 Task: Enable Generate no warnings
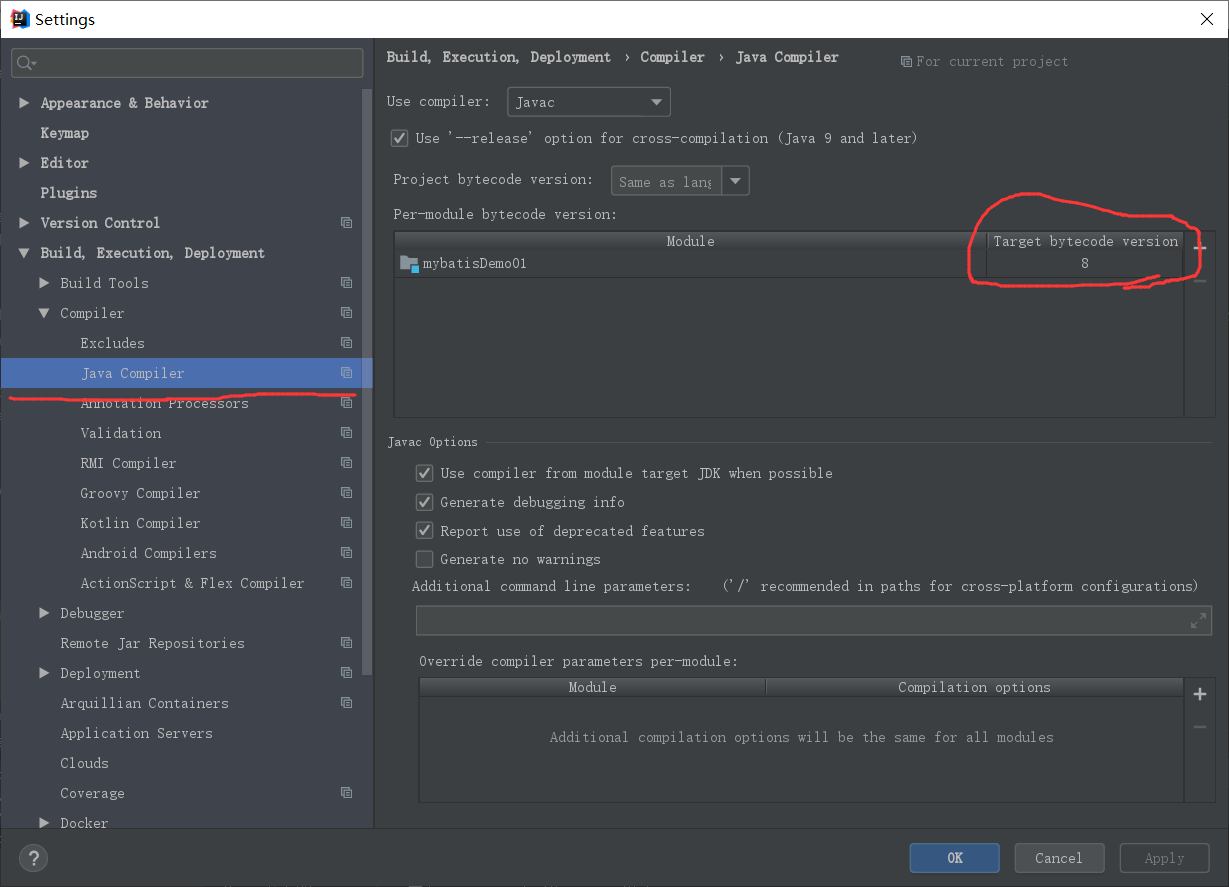tap(425, 559)
